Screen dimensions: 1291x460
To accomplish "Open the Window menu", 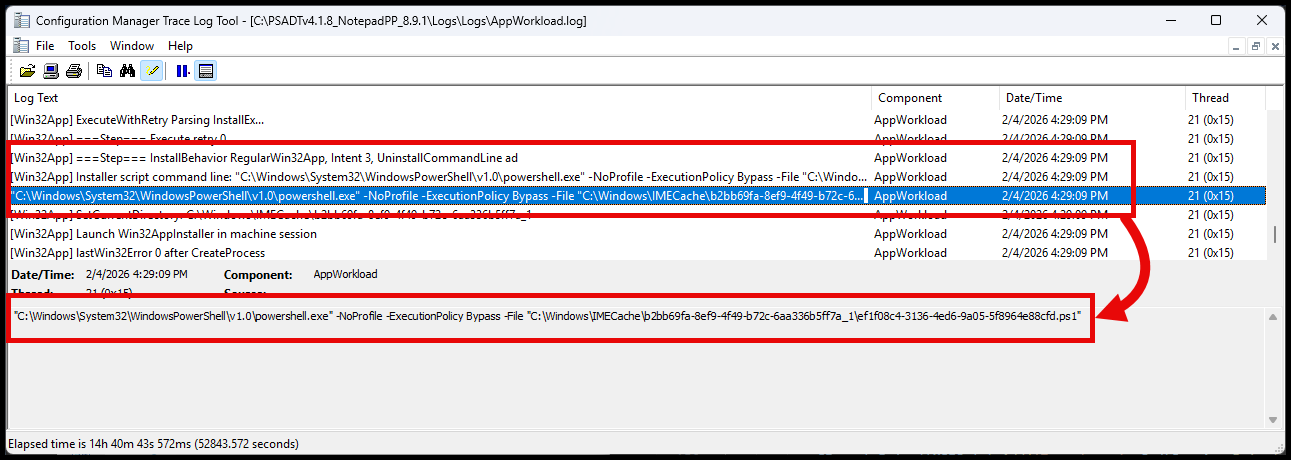I will [x=132, y=46].
